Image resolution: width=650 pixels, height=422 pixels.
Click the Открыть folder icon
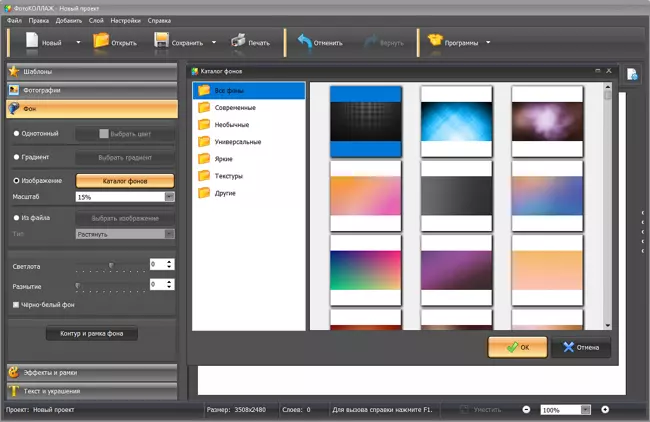[101, 42]
